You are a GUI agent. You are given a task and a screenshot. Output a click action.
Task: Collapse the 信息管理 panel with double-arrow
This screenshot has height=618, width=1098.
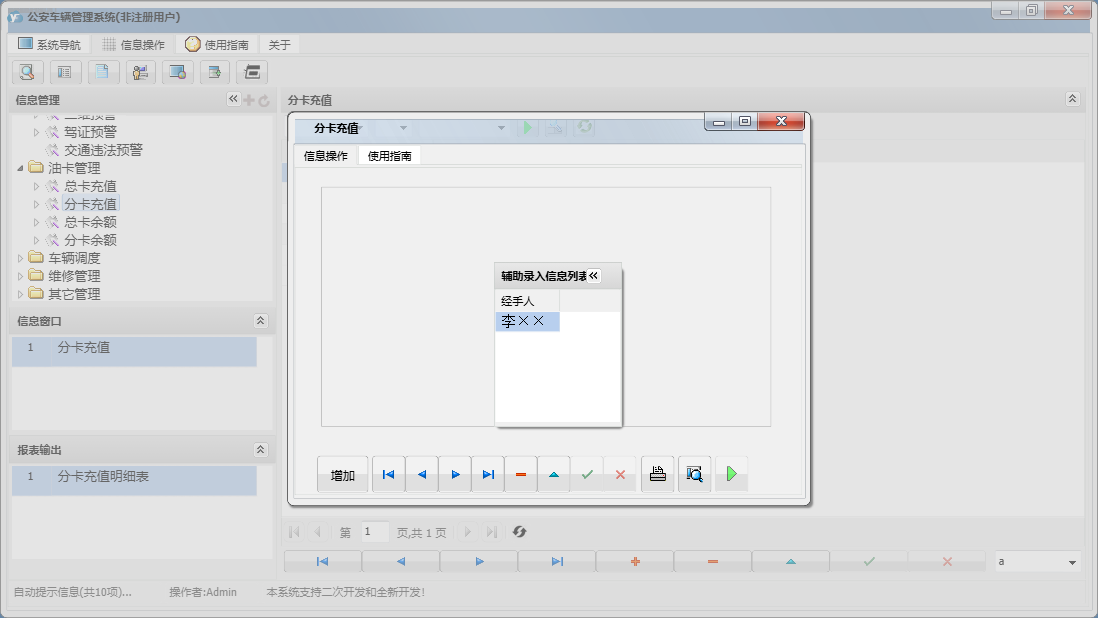233,99
